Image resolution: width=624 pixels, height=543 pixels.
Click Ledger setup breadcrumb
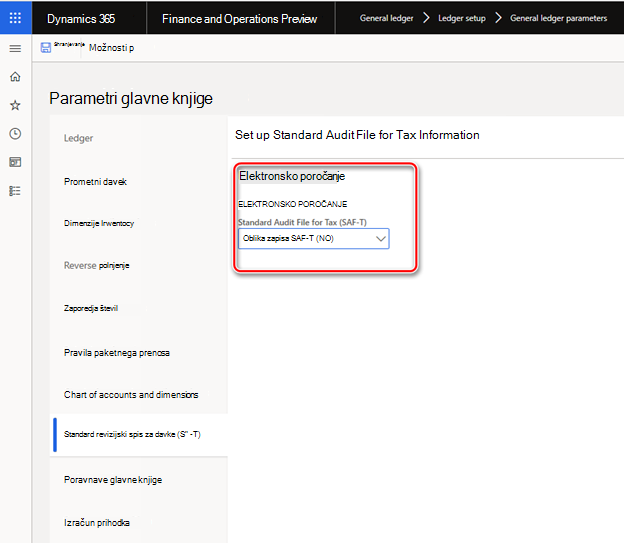point(462,18)
